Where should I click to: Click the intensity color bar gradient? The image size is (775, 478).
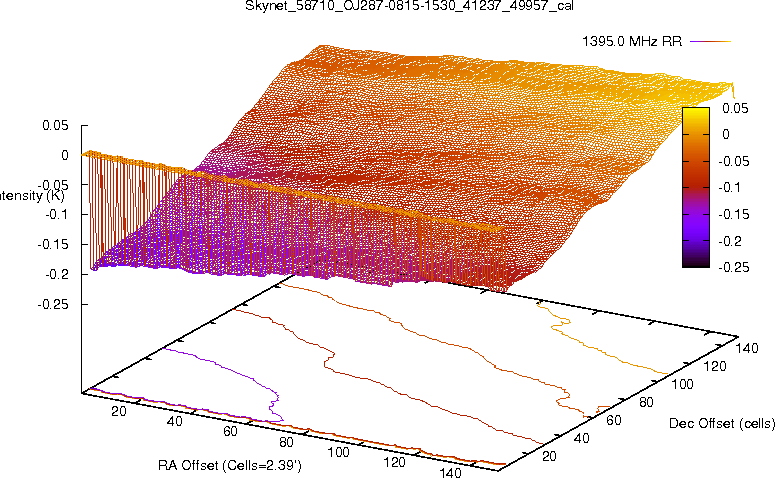(x=696, y=187)
